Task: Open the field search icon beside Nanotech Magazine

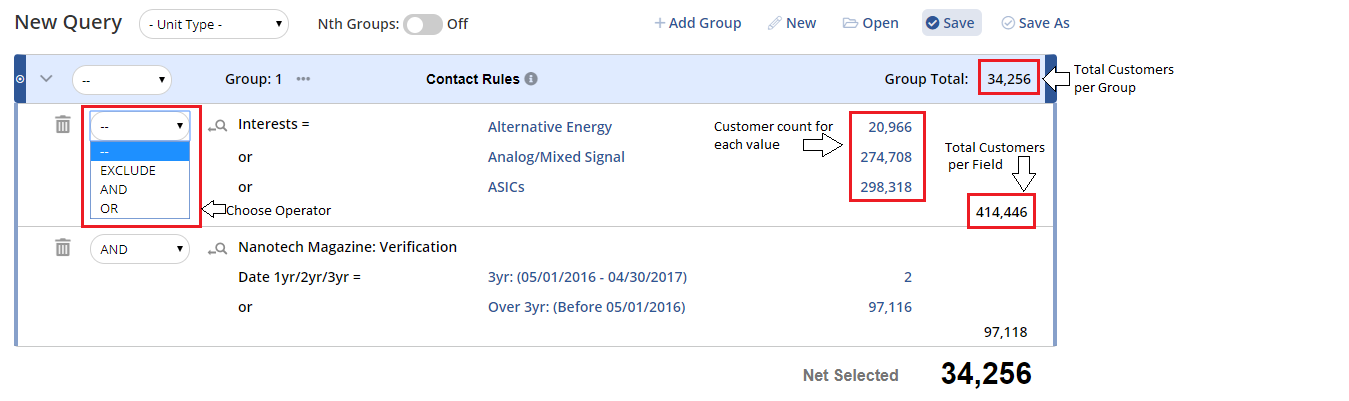Action: pos(218,248)
